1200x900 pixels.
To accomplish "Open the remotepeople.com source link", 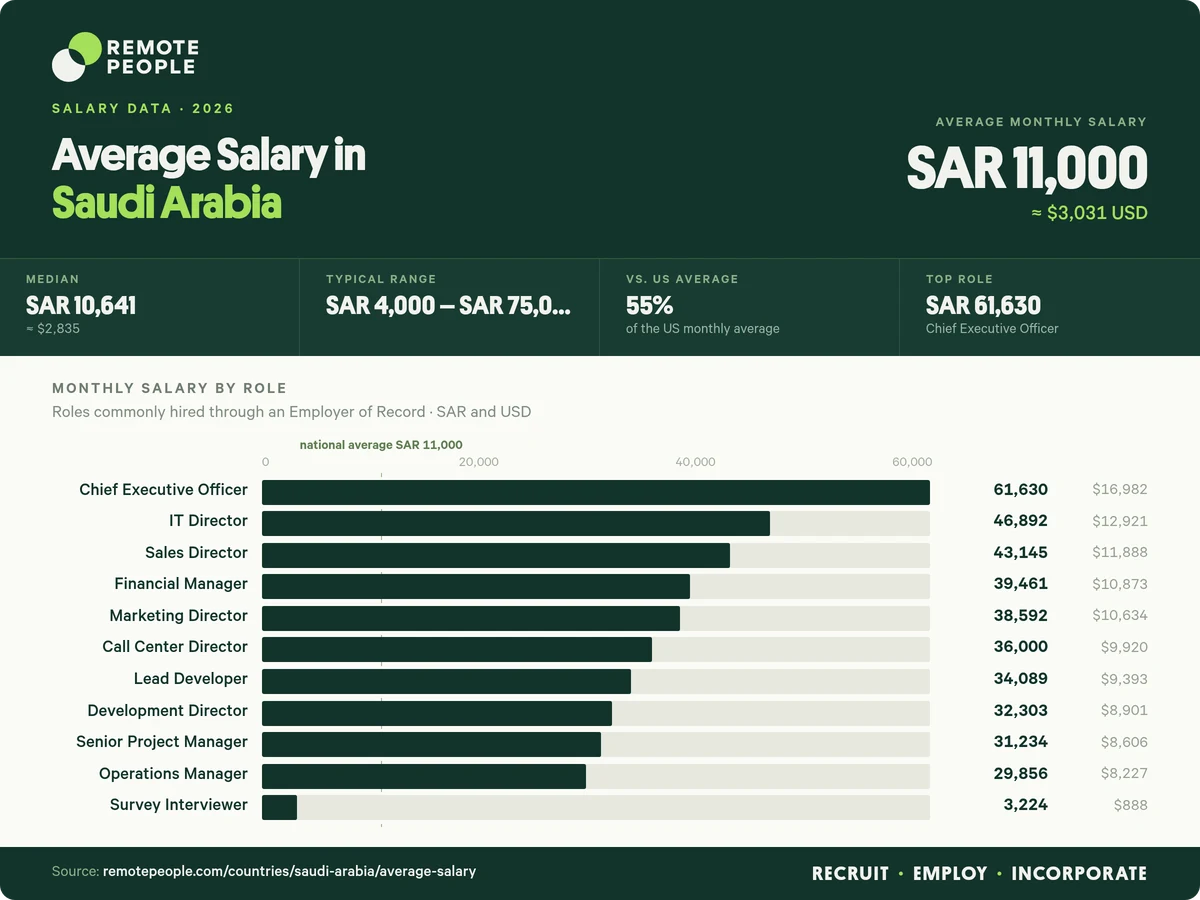I will pos(289,871).
